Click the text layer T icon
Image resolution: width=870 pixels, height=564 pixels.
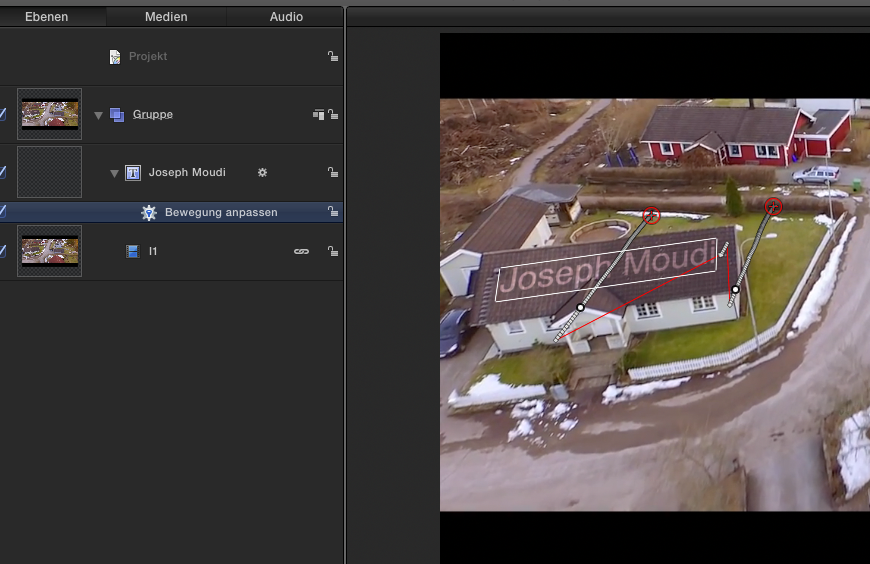[x=133, y=173]
